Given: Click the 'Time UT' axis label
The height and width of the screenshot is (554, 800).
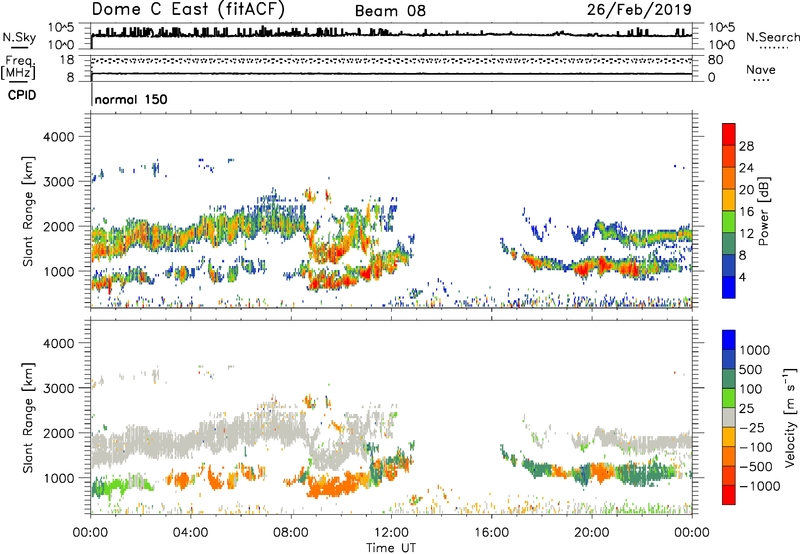Looking at the screenshot, I should (391, 548).
